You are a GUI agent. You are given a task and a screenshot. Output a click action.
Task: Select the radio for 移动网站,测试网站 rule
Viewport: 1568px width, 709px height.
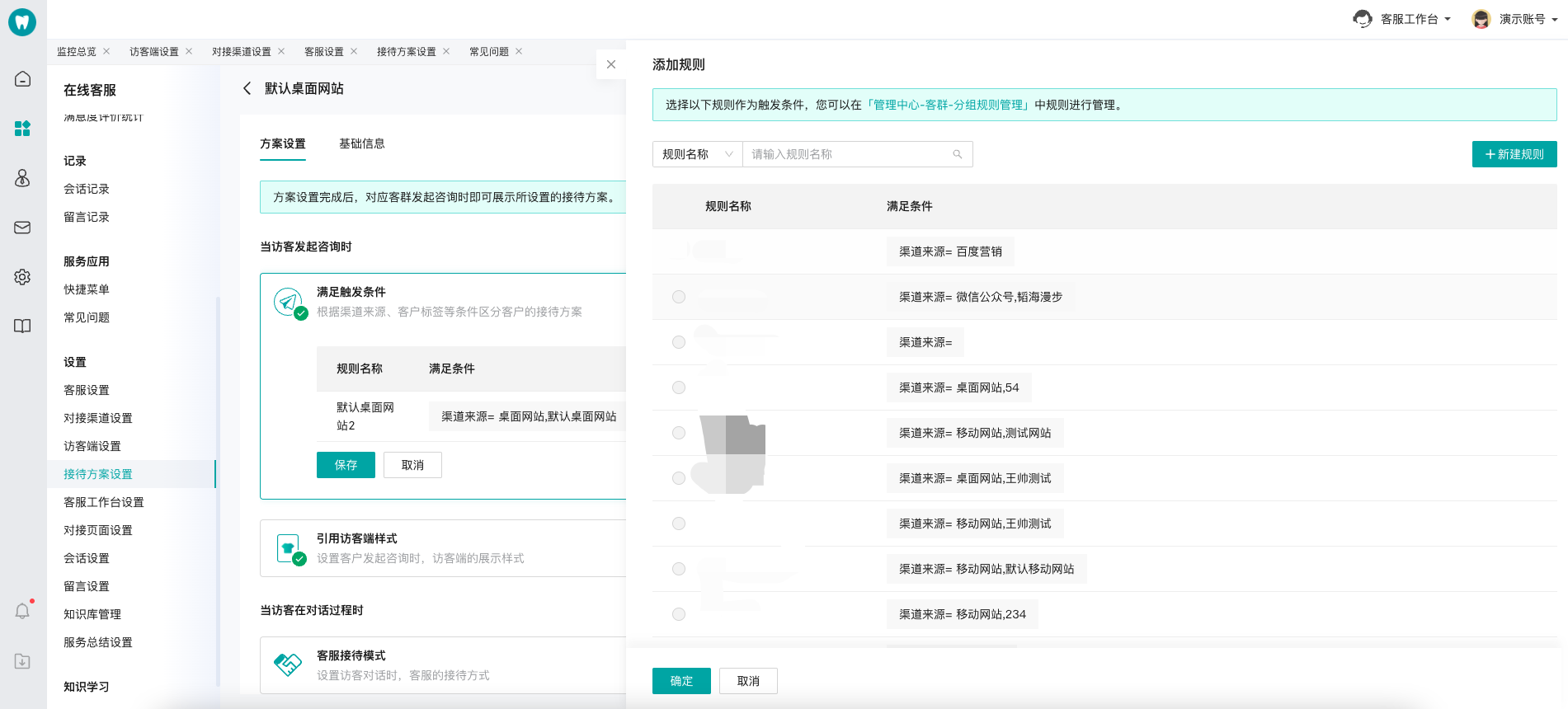679,433
